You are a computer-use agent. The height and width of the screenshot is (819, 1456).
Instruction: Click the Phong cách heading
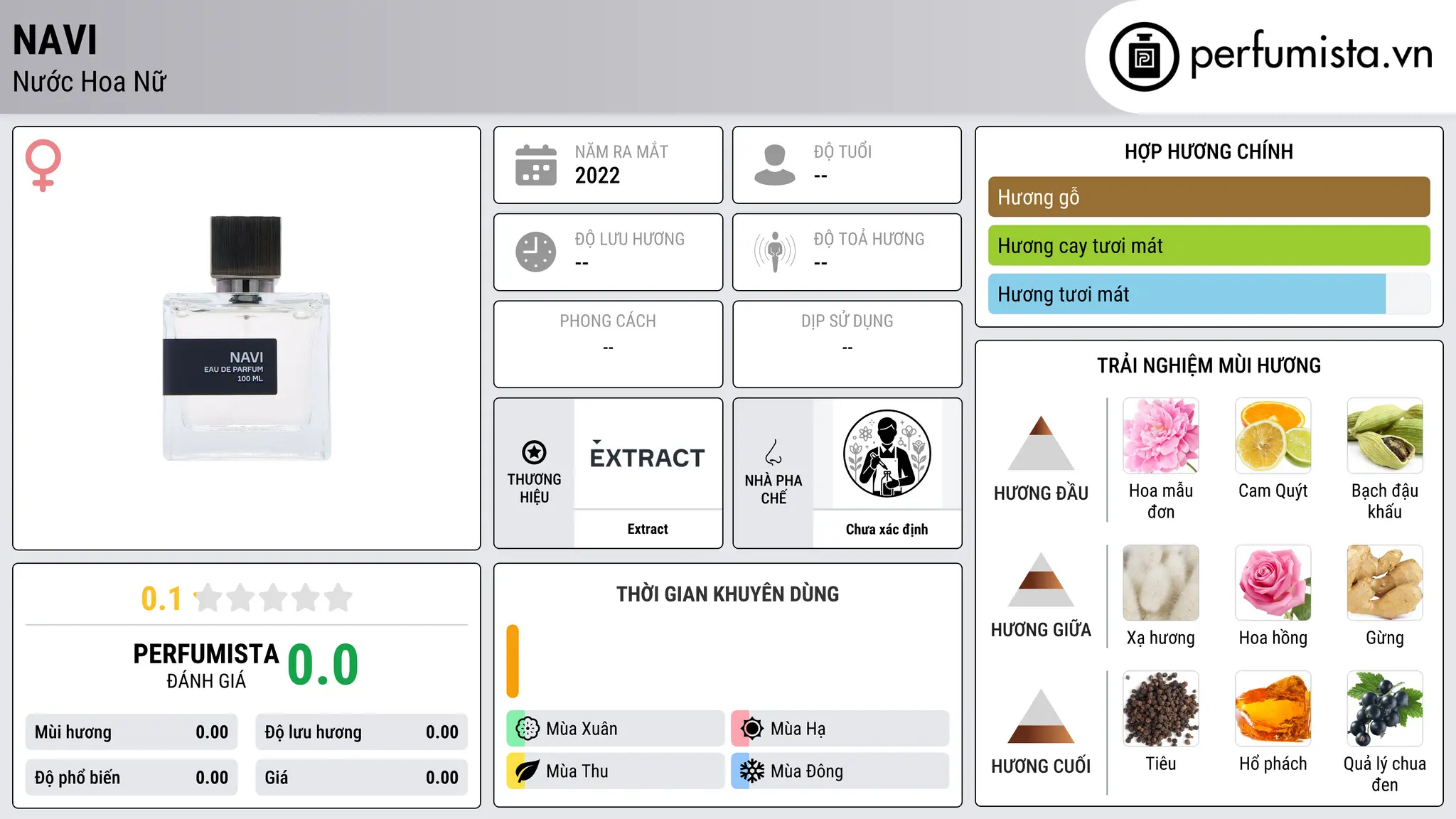click(x=608, y=321)
